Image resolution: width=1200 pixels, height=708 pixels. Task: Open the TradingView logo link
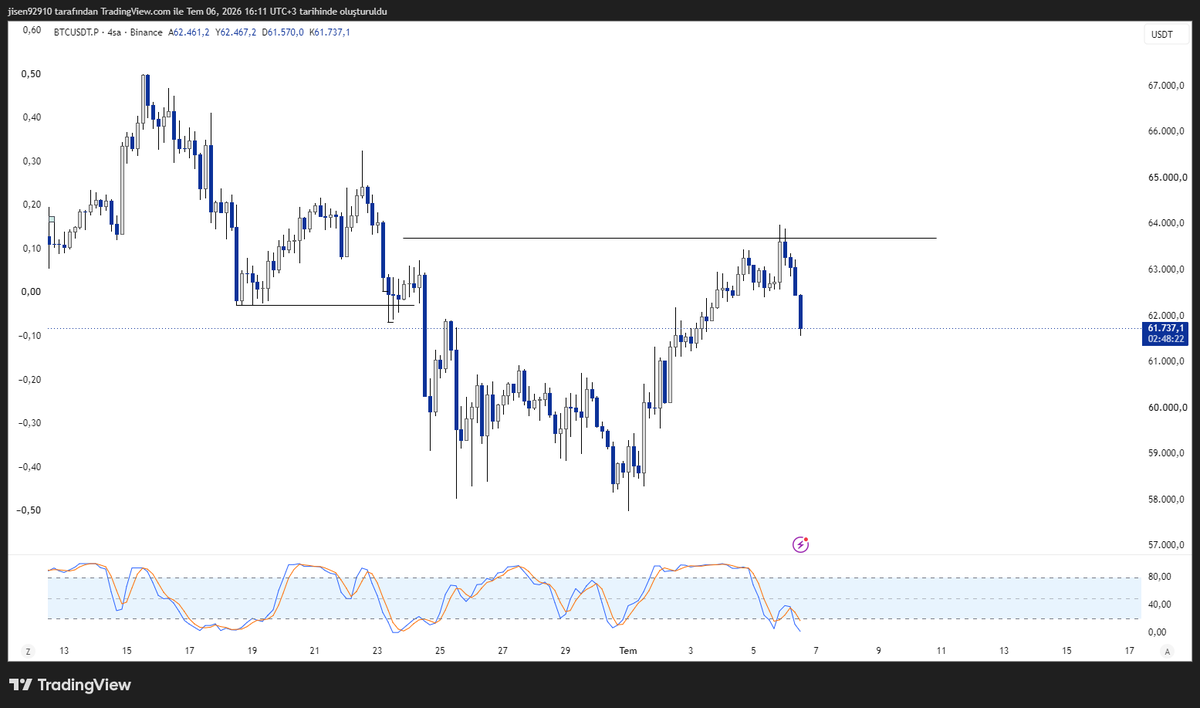pos(70,685)
